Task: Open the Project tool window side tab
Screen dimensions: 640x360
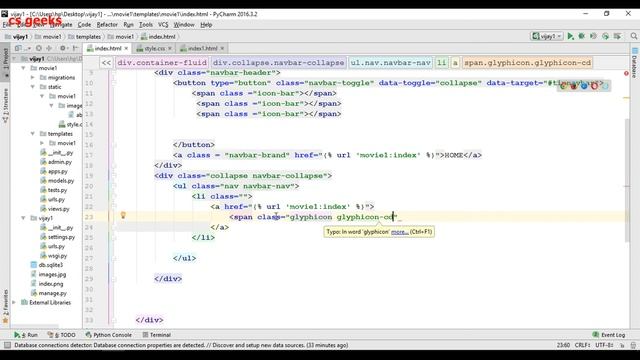Action: (x=5, y=62)
